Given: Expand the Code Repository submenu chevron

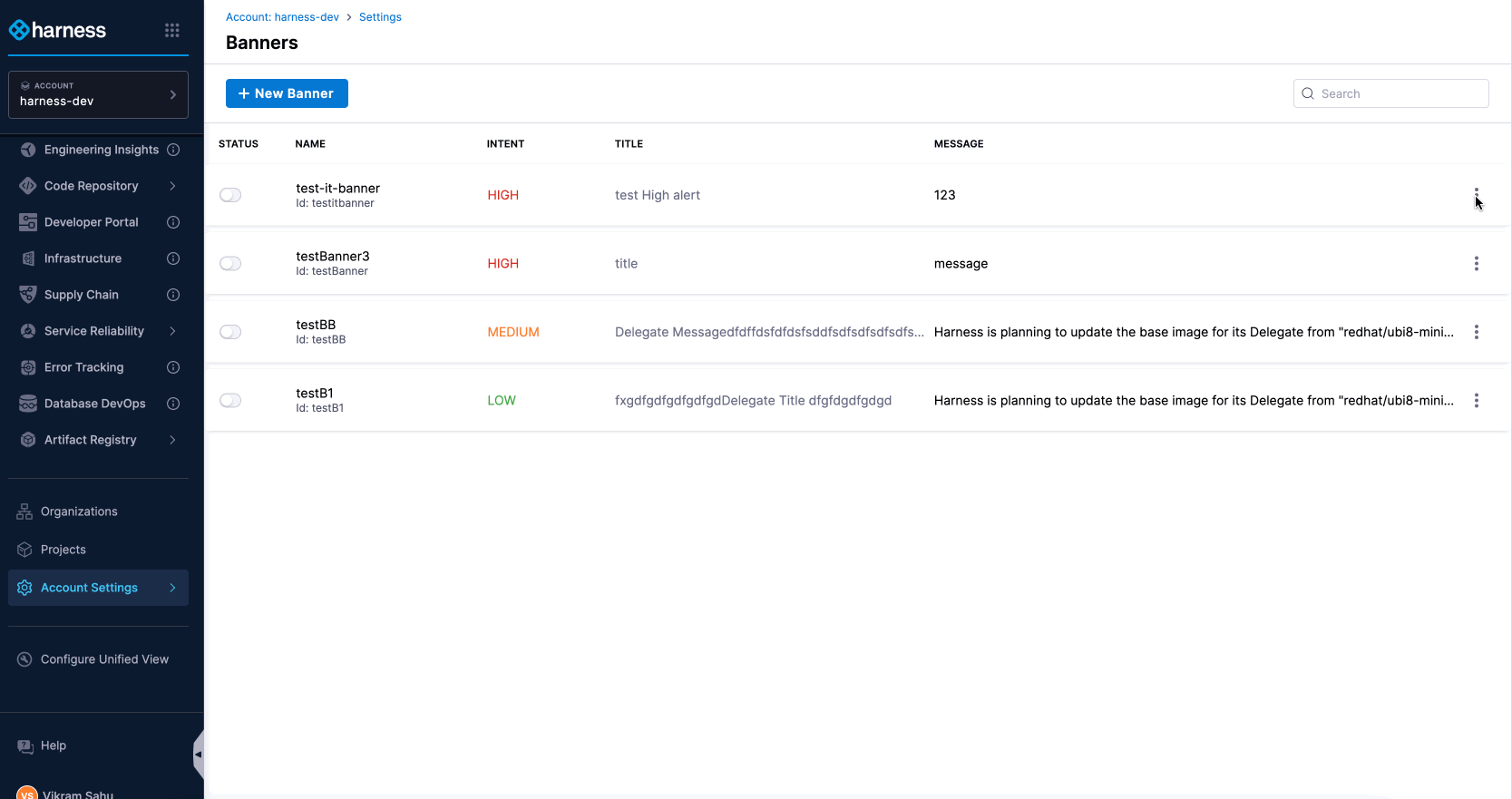Looking at the screenshot, I should (172, 186).
